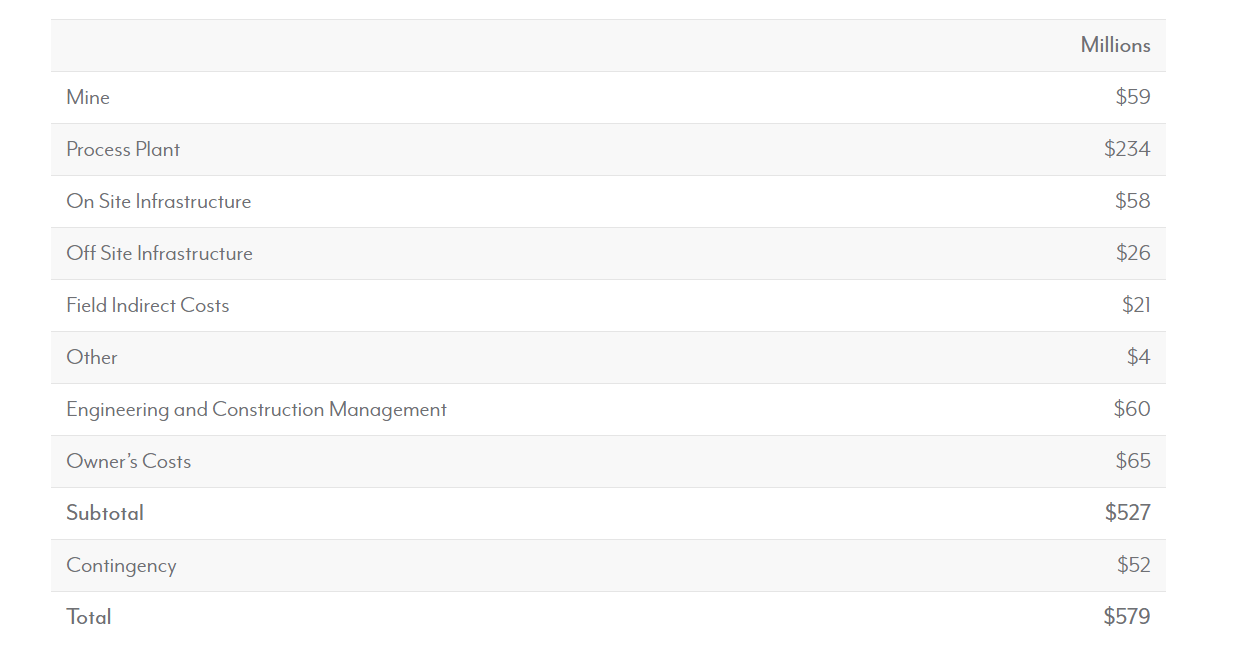Viewport: 1246px width, 660px height.
Task: Click the $58 infrastructure value
Action: click(1133, 201)
